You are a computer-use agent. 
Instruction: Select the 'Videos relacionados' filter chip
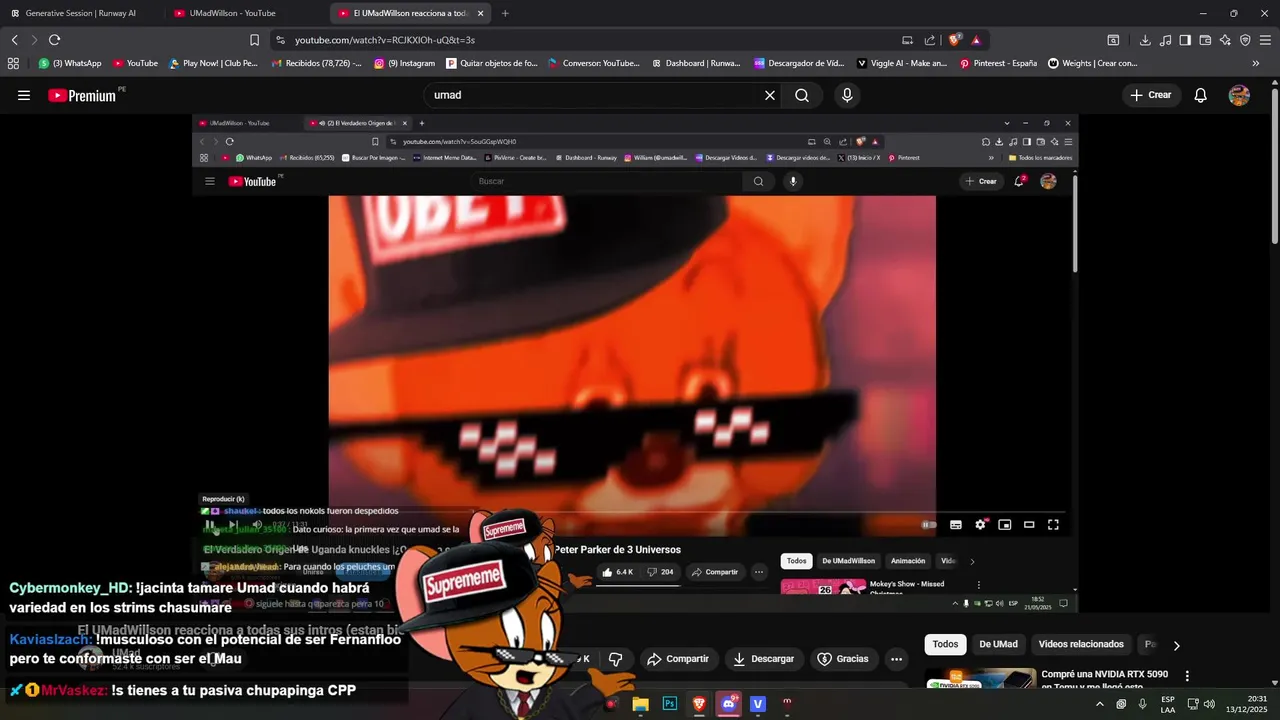(1081, 644)
